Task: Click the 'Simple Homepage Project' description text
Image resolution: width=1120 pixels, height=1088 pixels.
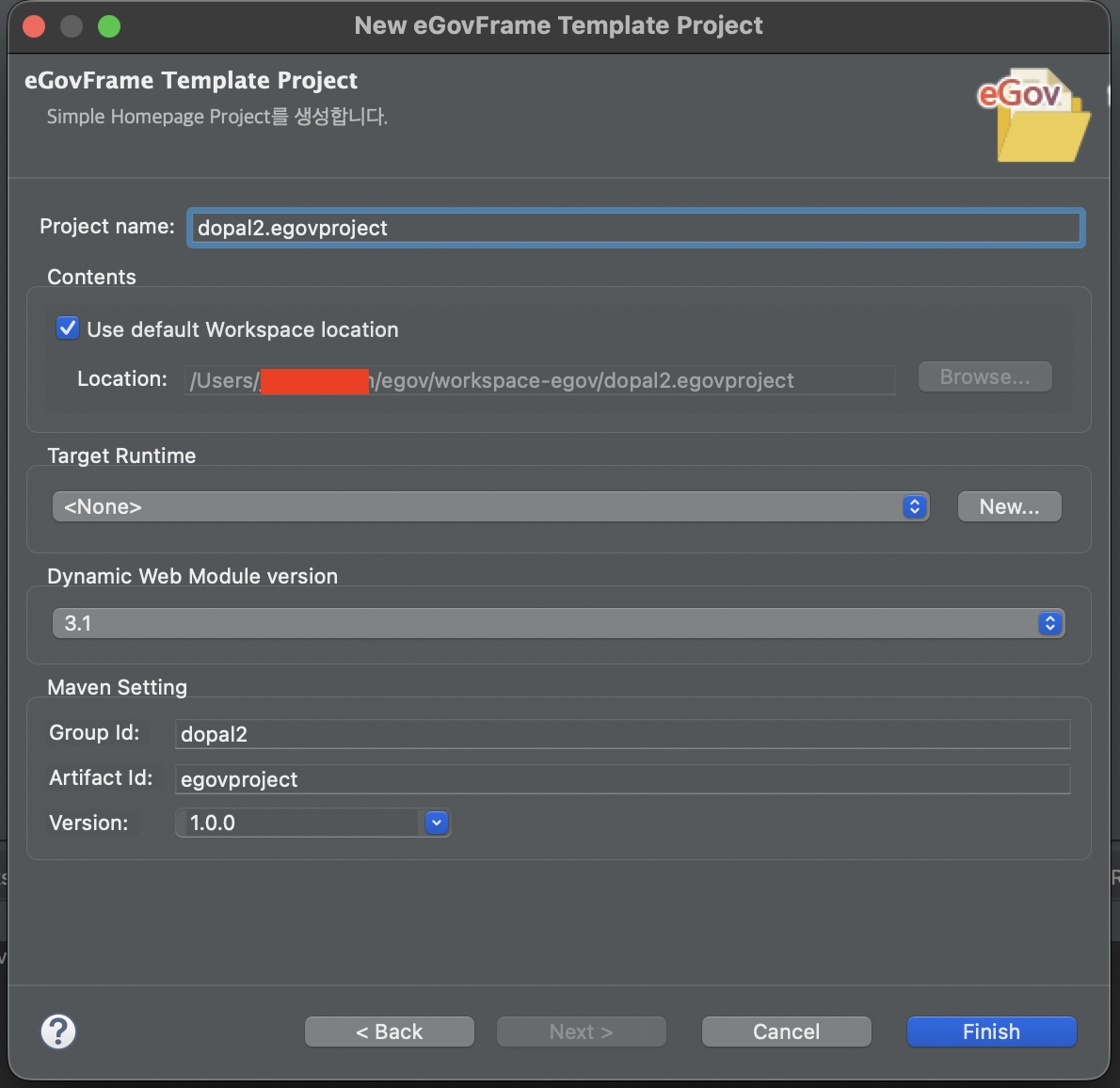Action: (x=217, y=117)
